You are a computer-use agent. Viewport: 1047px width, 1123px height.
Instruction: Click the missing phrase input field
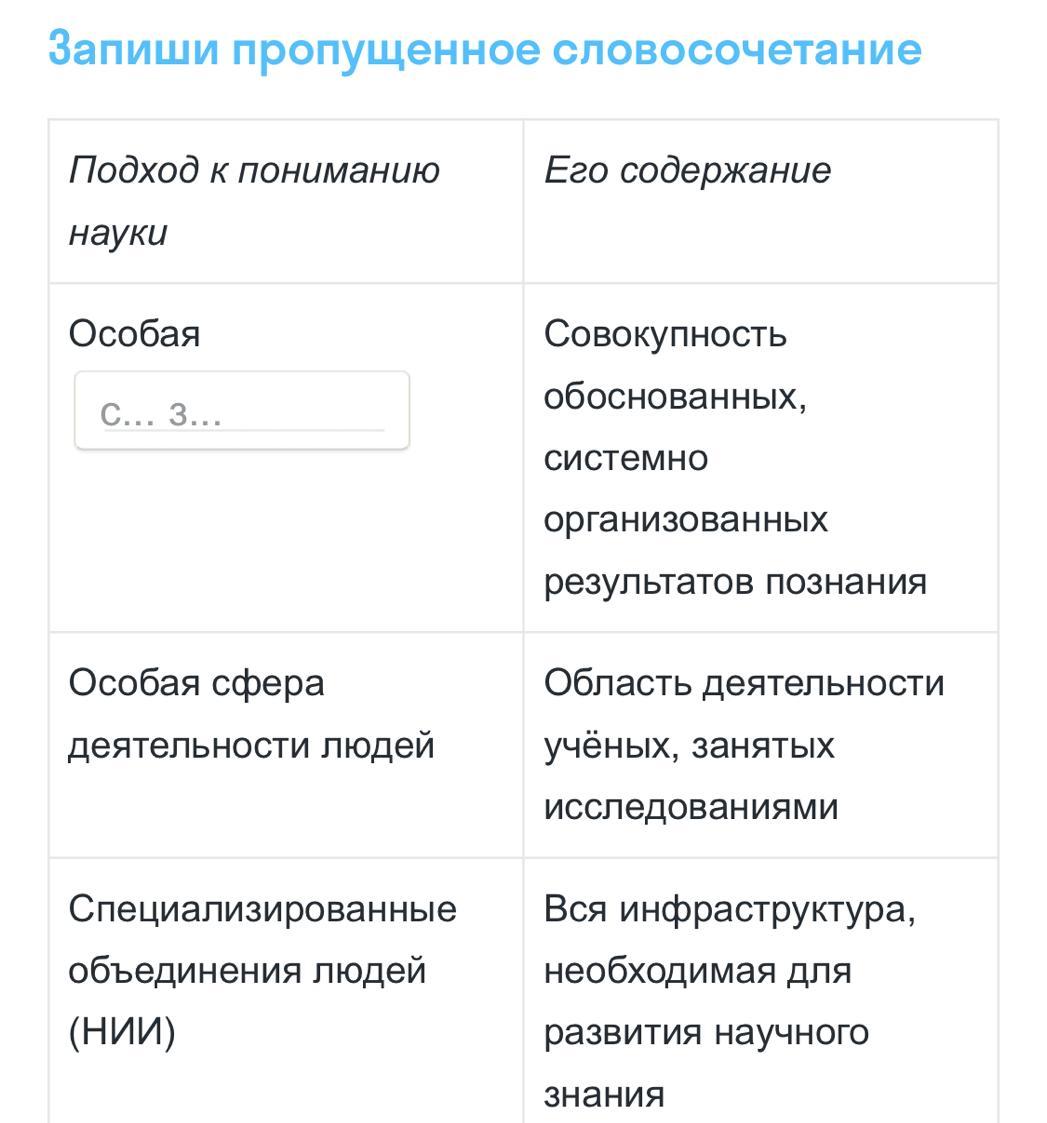tap(242, 411)
